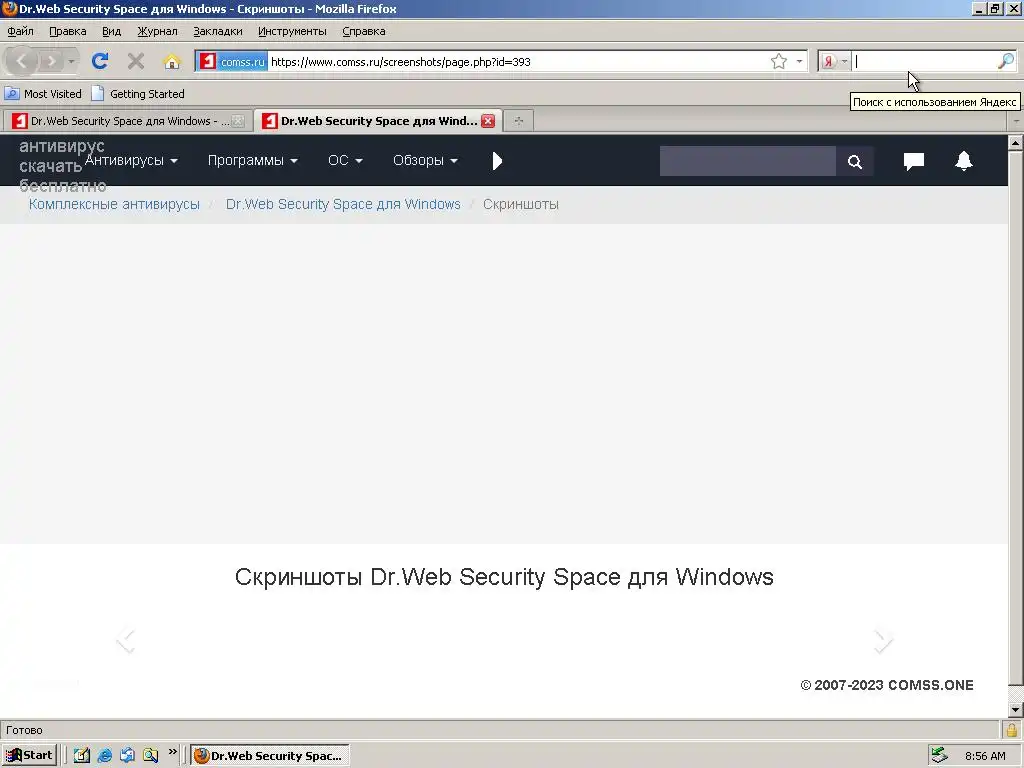
Task: Open the Windows Start button
Action: pos(29,756)
